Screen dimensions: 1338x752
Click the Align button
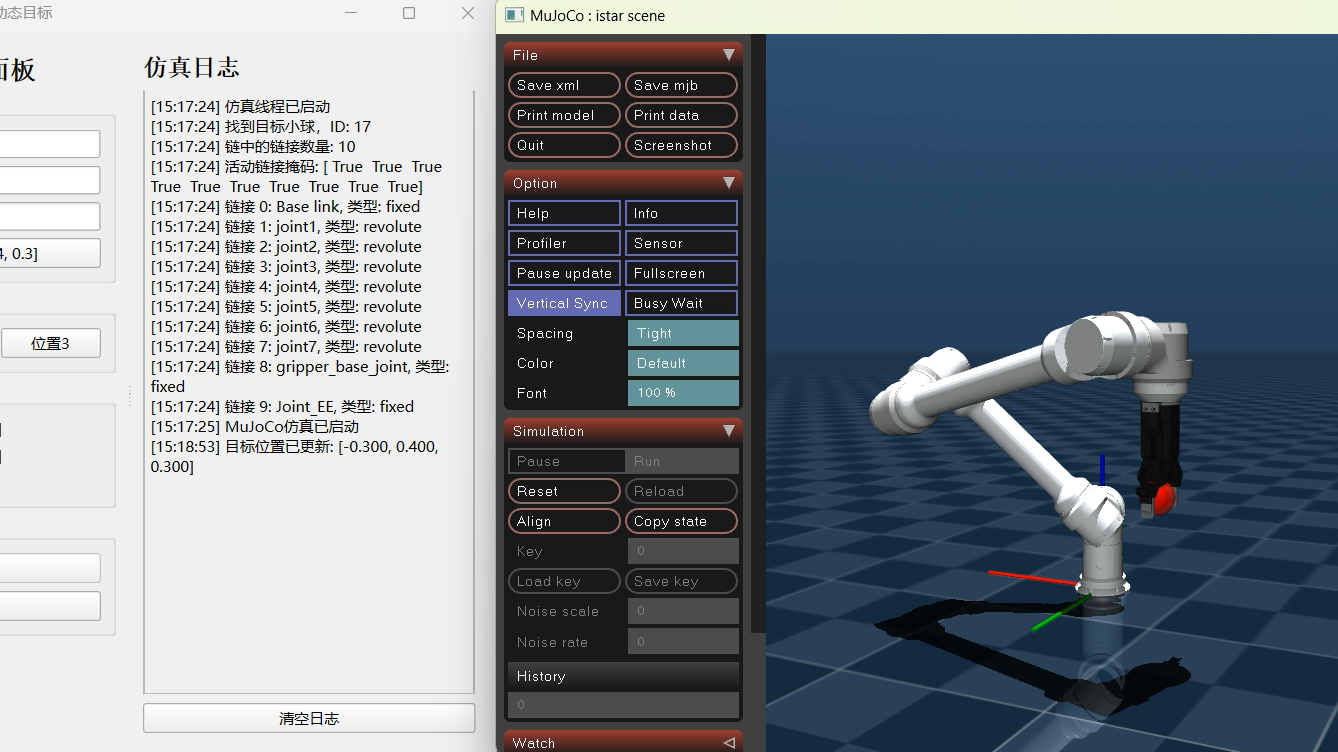pyautogui.click(x=564, y=521)
